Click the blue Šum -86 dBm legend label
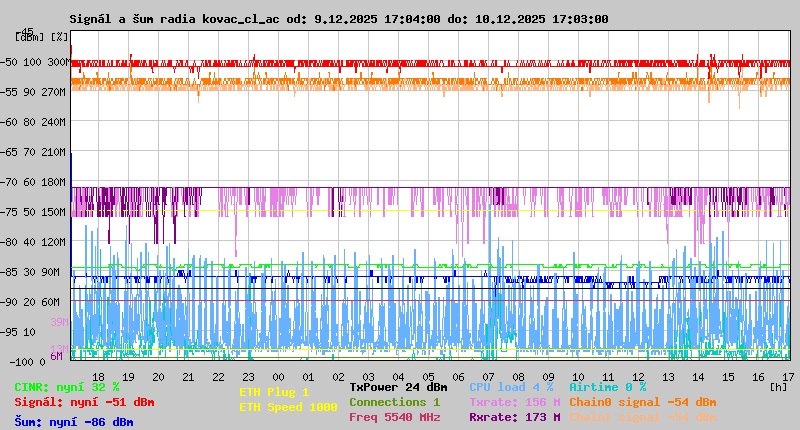The height and width of the screenshot is (430, 800). 74,422
